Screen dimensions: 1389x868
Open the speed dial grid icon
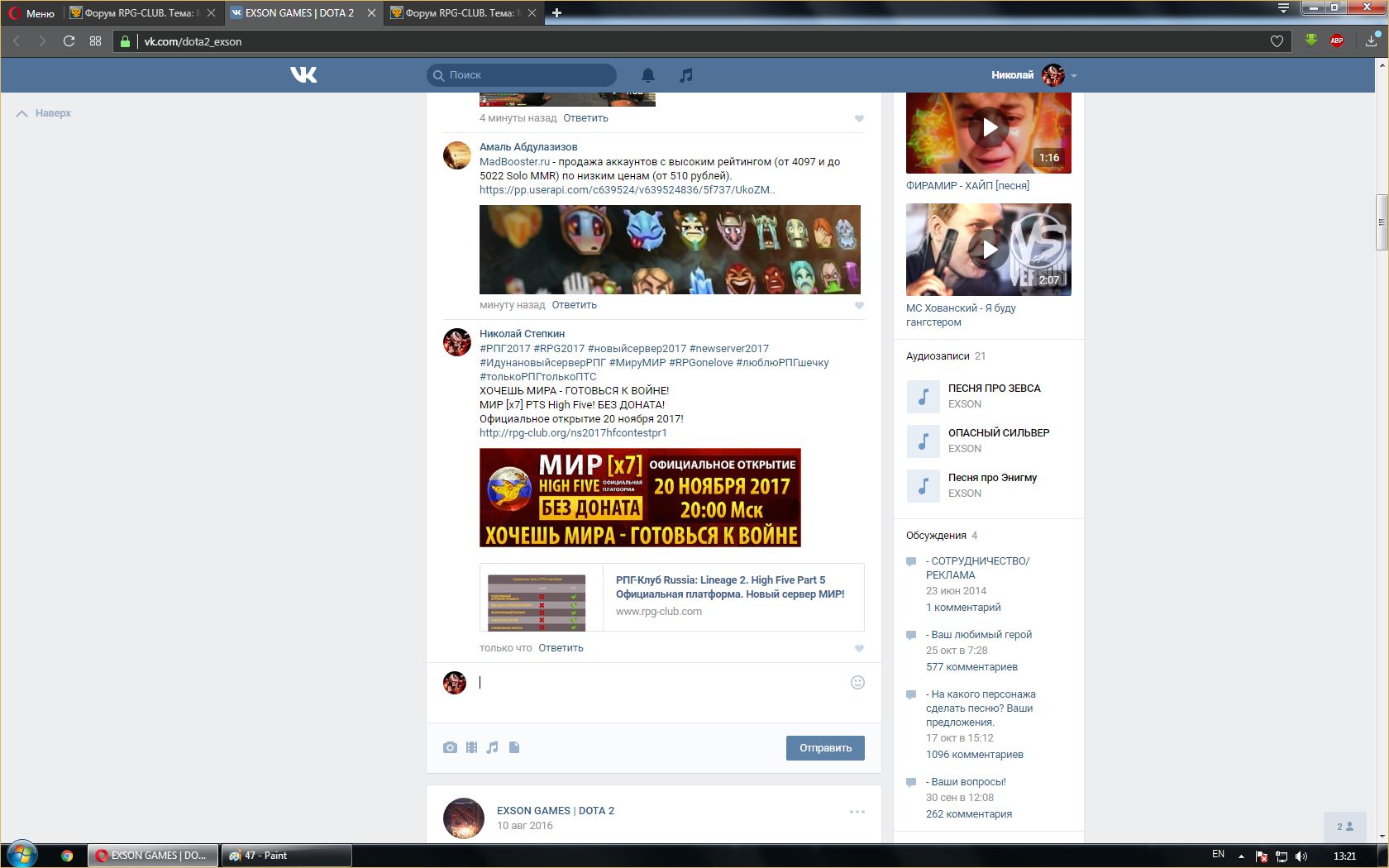coord(95,41)
